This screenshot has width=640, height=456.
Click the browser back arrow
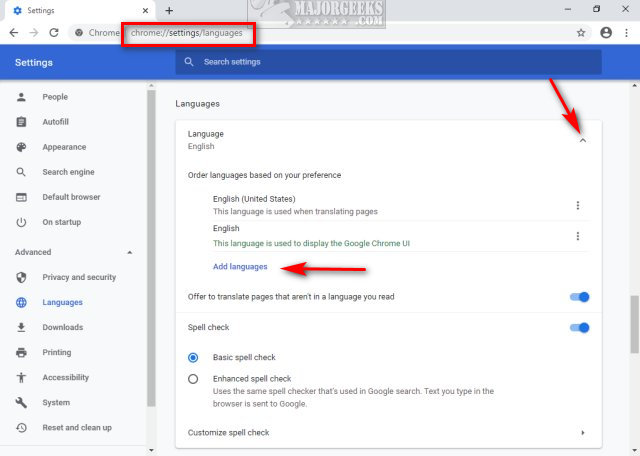pos(13,33)
